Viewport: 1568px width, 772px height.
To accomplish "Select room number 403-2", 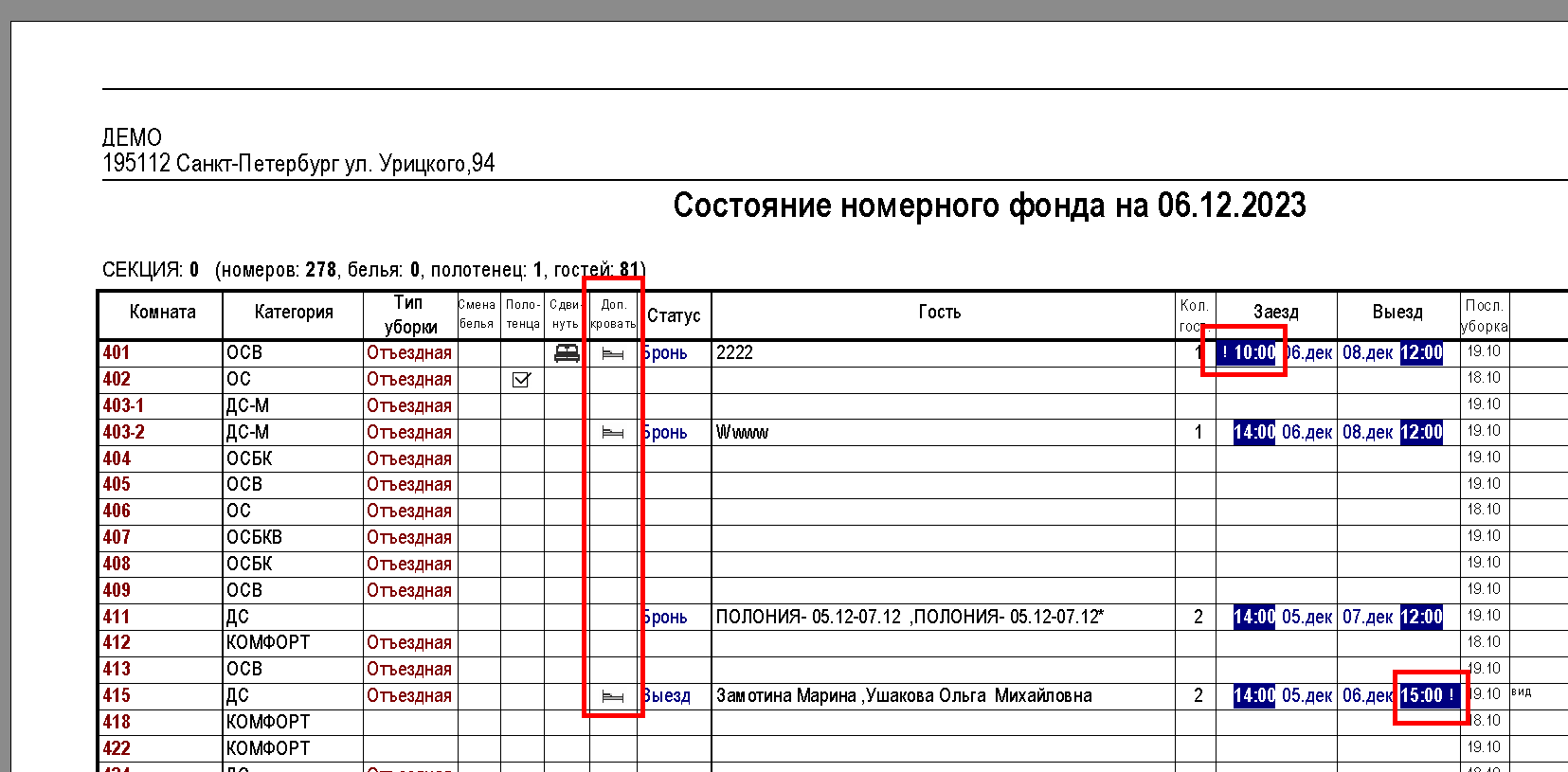I will pos(124,433).
